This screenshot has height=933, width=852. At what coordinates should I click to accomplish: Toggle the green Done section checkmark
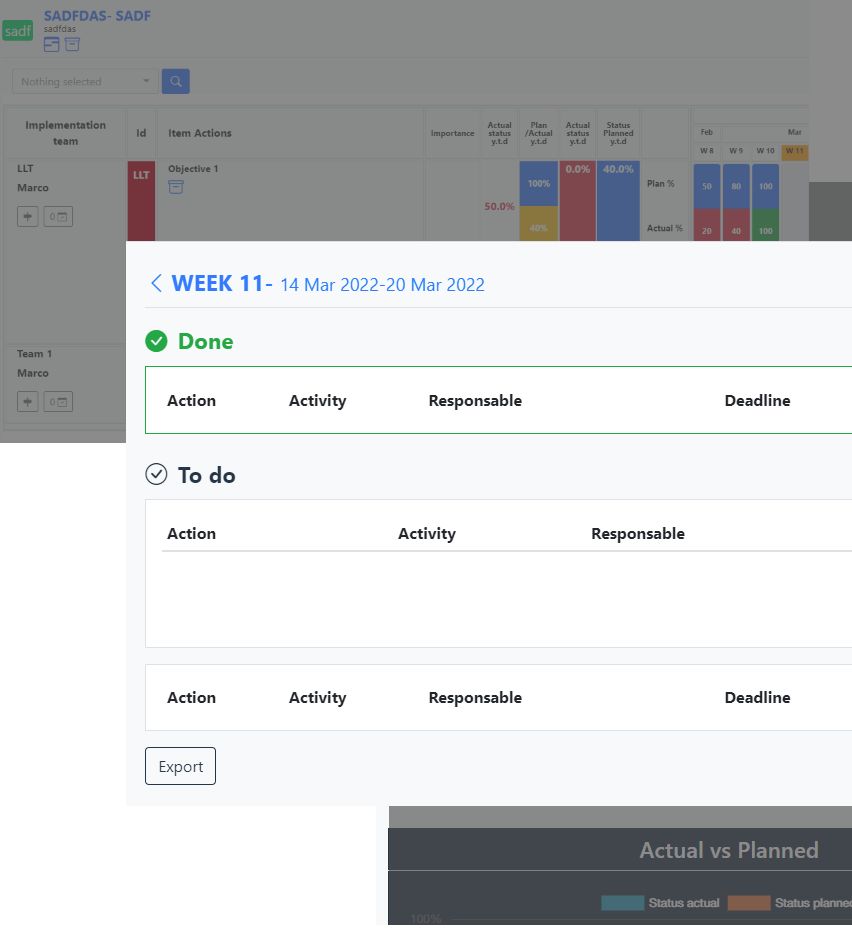(x=156, y=341)
